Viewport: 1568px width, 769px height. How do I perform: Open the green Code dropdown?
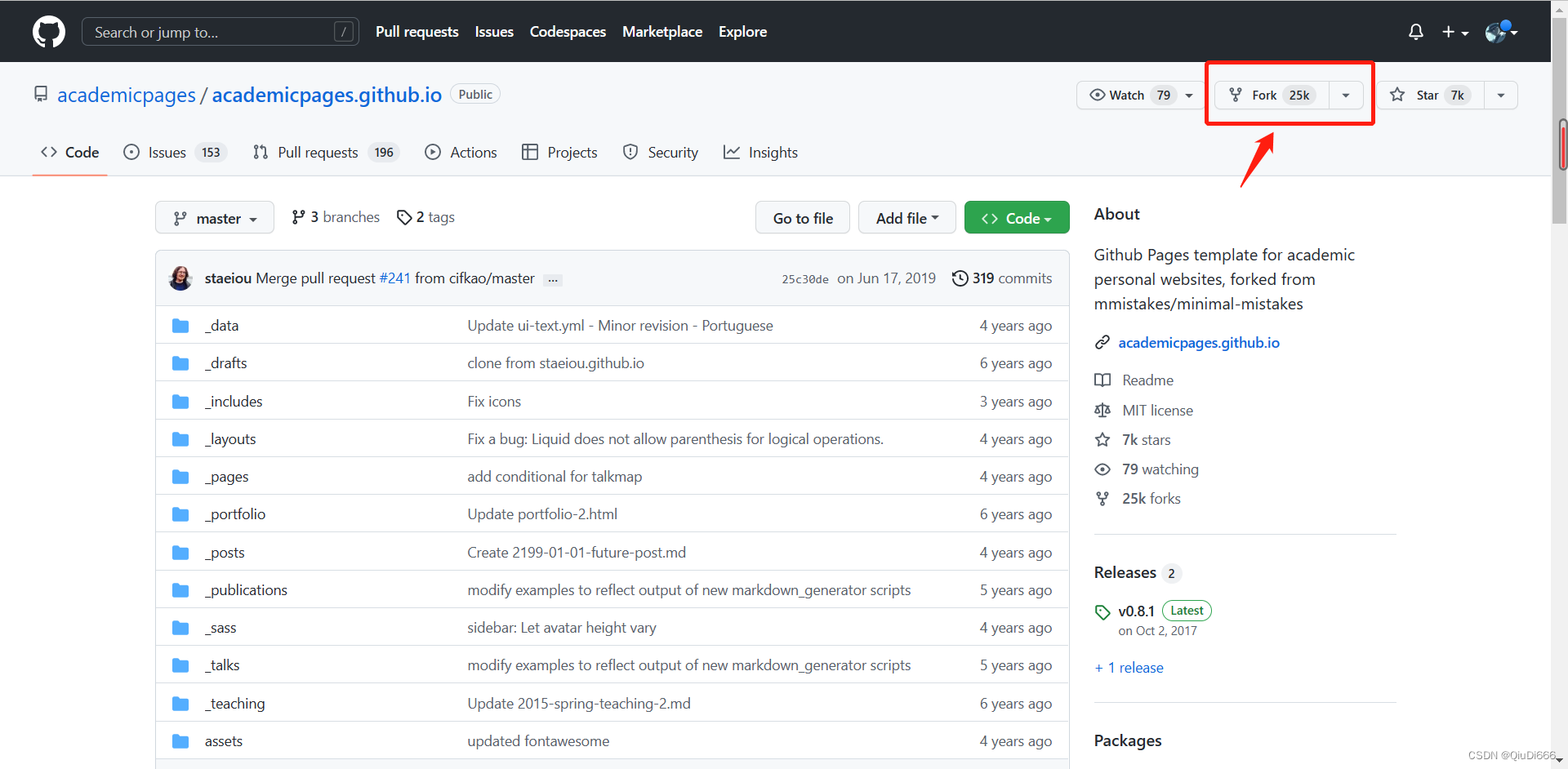(x=1017, y=218)
